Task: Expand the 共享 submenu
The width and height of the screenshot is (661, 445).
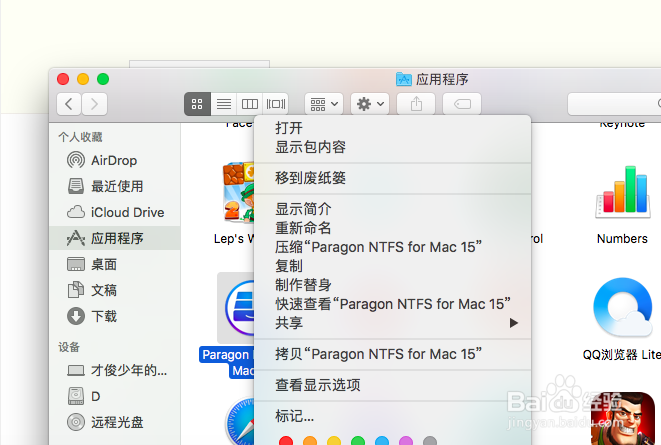Action: [392, 323]
